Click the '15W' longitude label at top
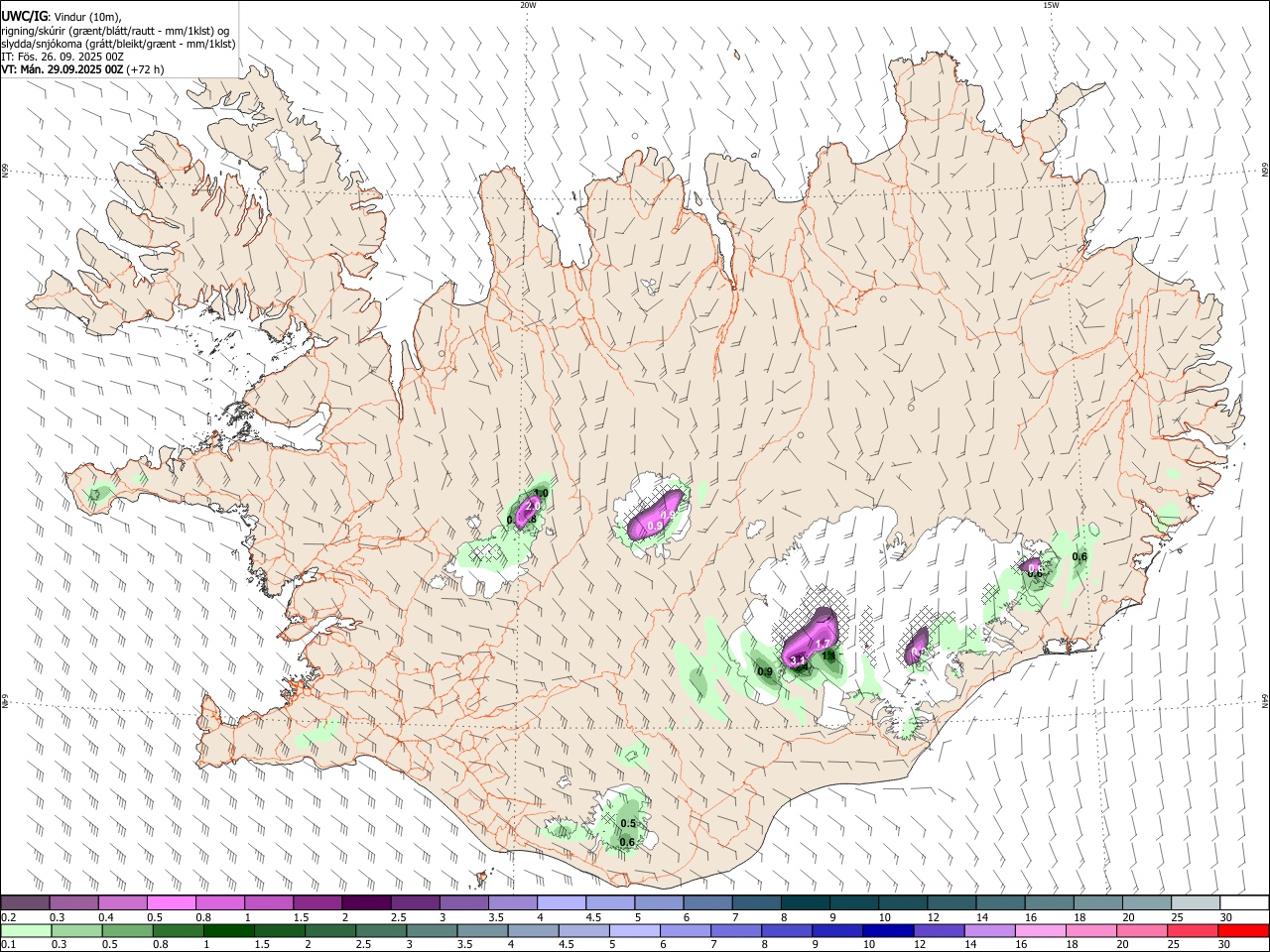Viewport: 1270px width, 952px height. tap(1051, 5)
